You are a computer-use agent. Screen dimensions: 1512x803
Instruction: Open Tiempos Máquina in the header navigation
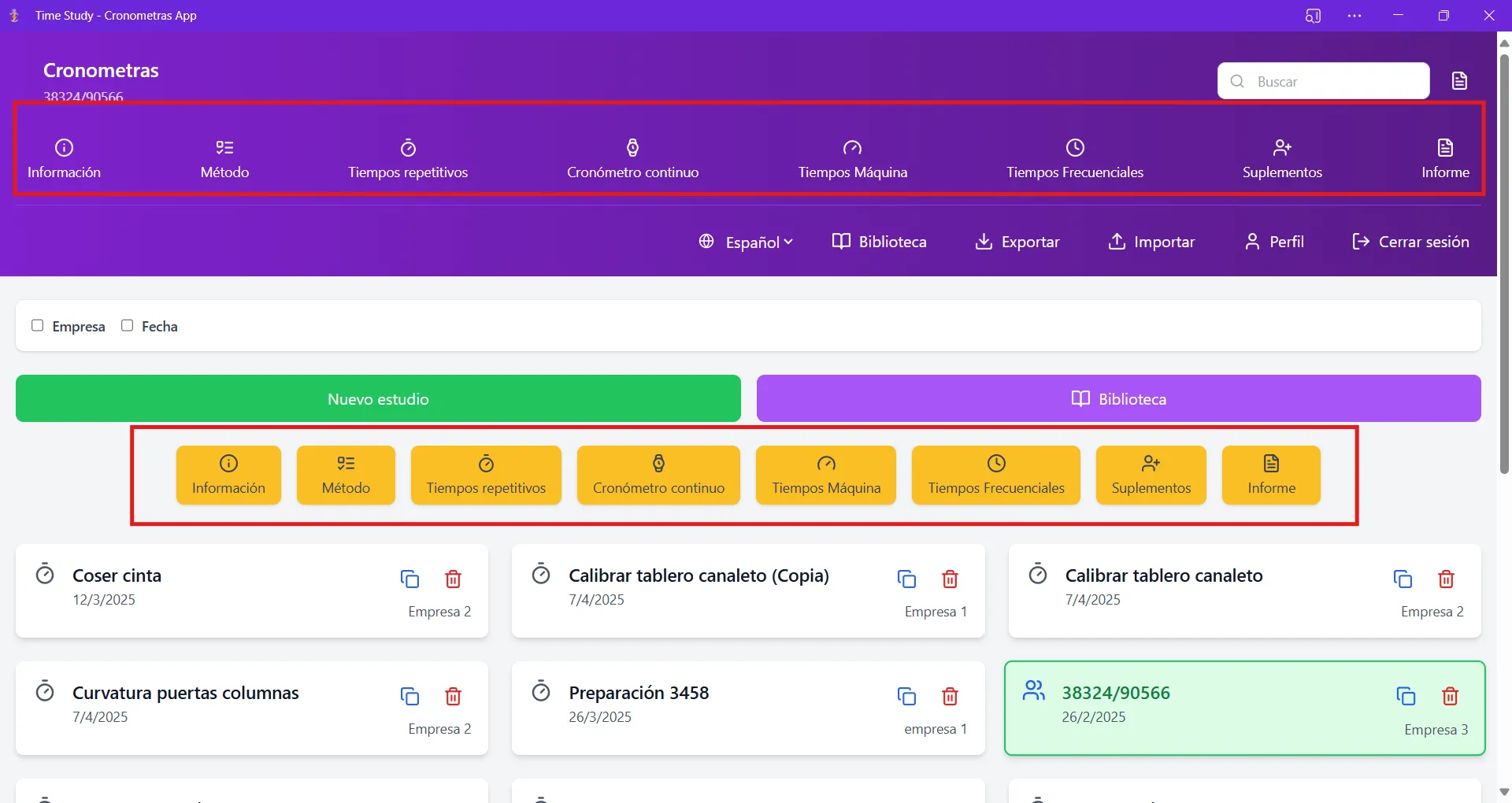(852, 159)
